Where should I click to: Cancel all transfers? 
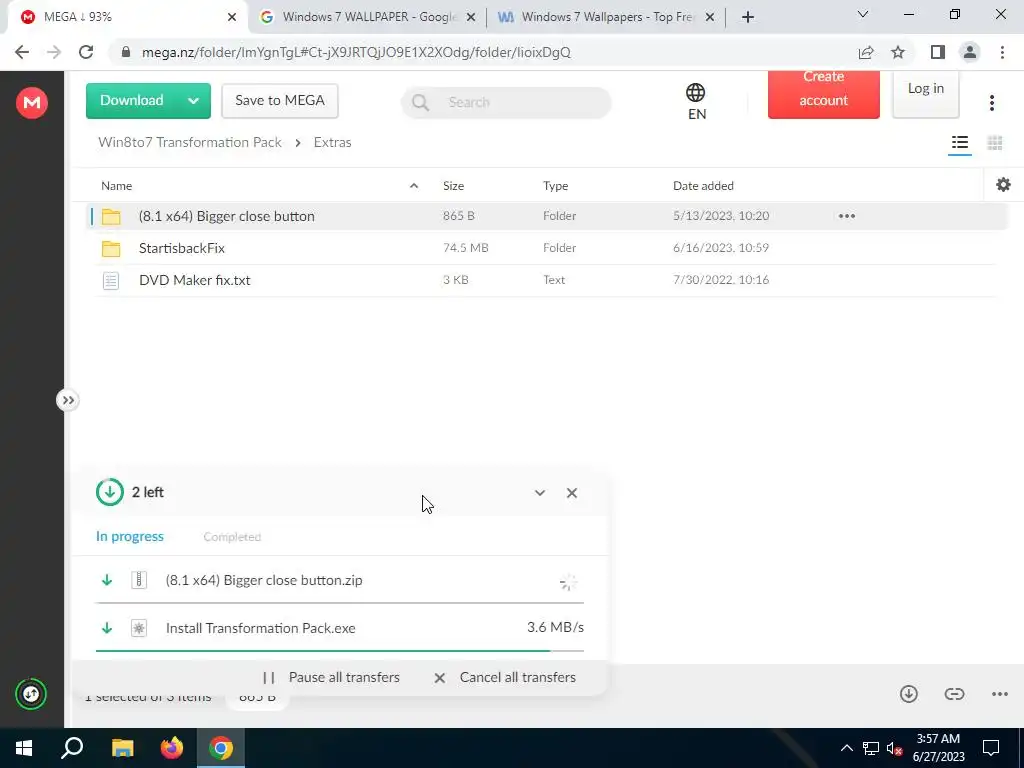pos(505,677)
